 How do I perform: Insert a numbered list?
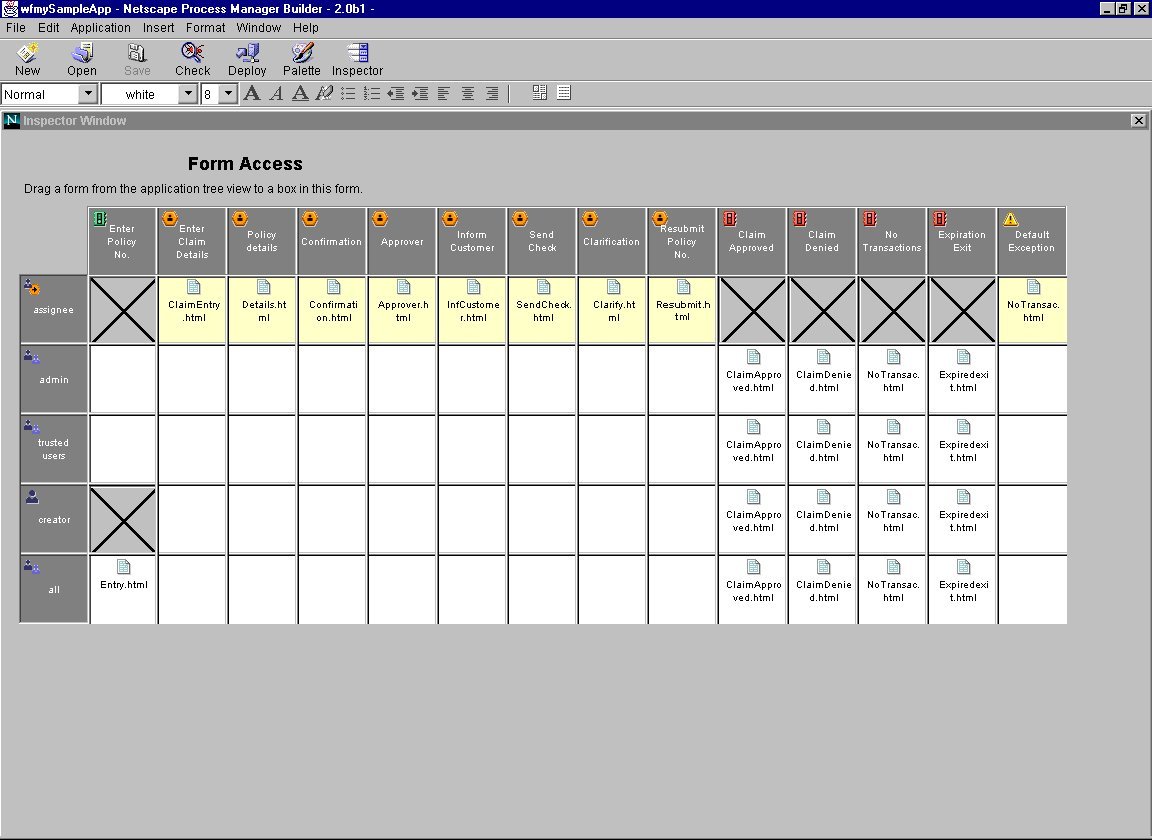(x=372, y=93)
